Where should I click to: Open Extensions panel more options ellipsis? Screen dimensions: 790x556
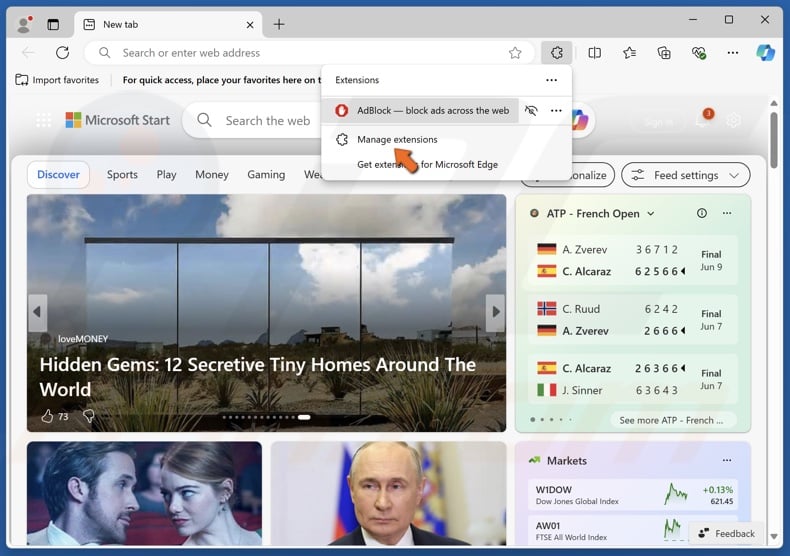[552, 80]
